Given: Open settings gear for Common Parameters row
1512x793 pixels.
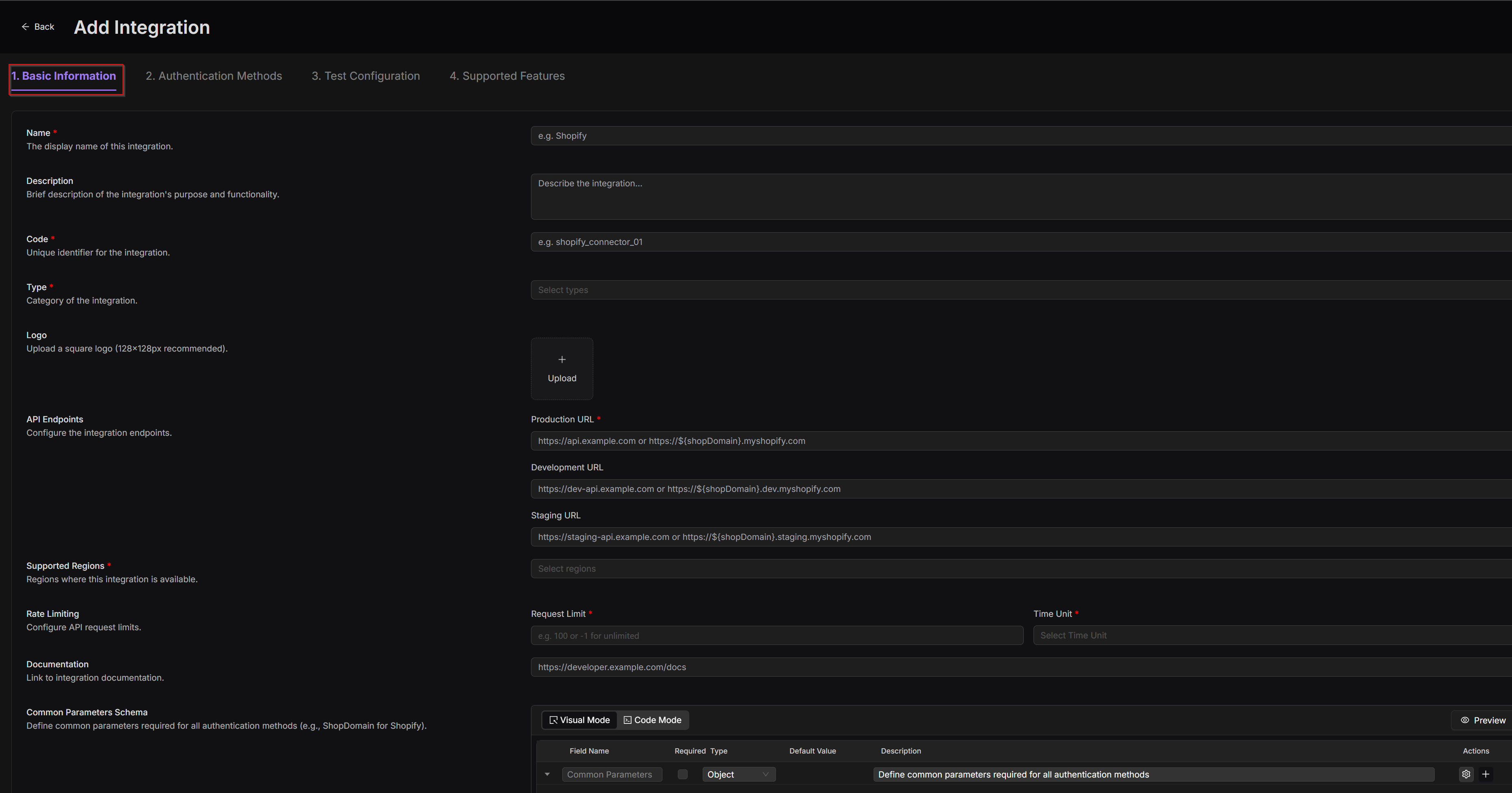Looking at the screenshot, I should [x=1466, y=774].
